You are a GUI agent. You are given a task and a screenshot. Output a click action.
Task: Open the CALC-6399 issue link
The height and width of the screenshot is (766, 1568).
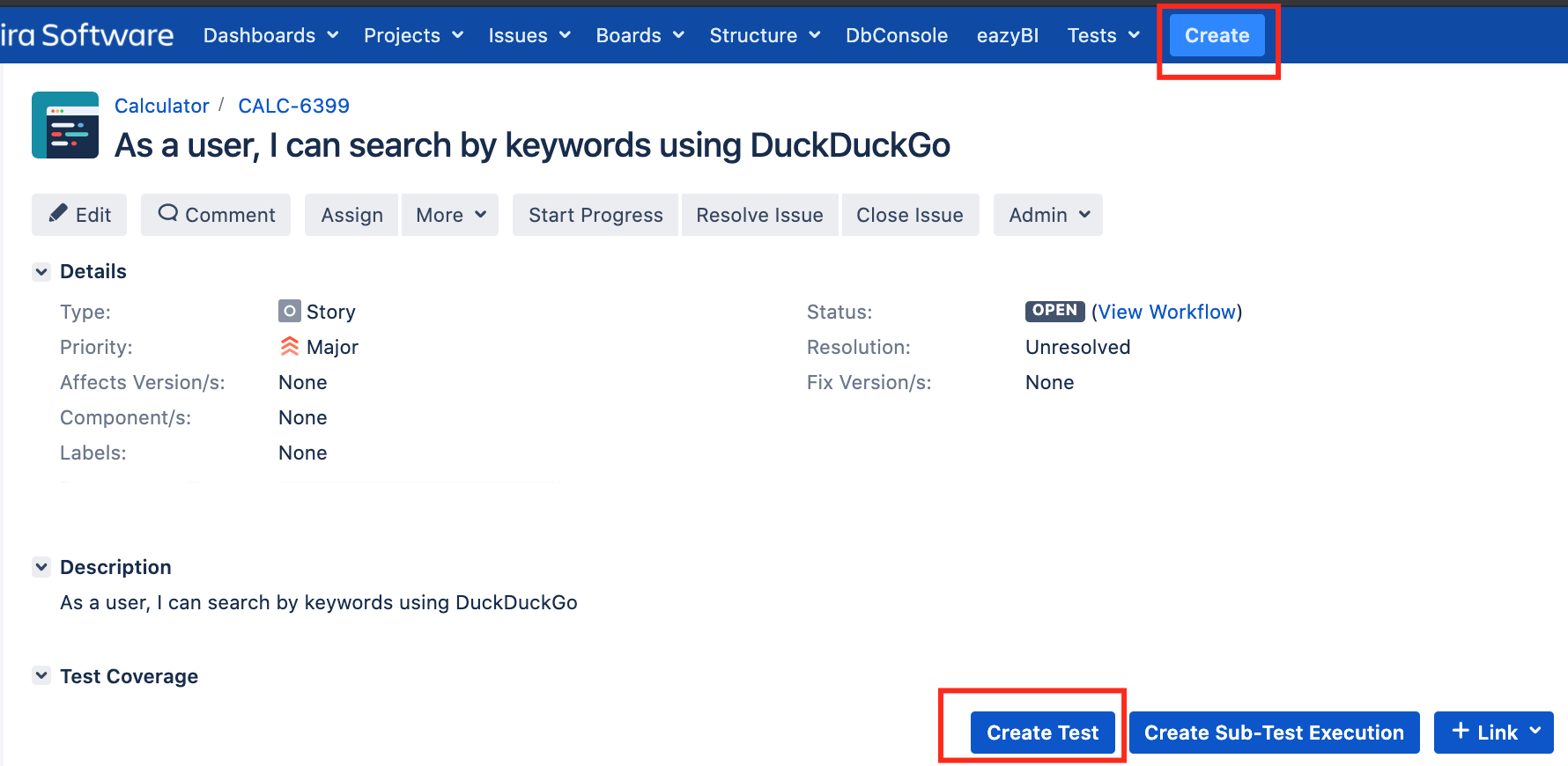point(294,106)
